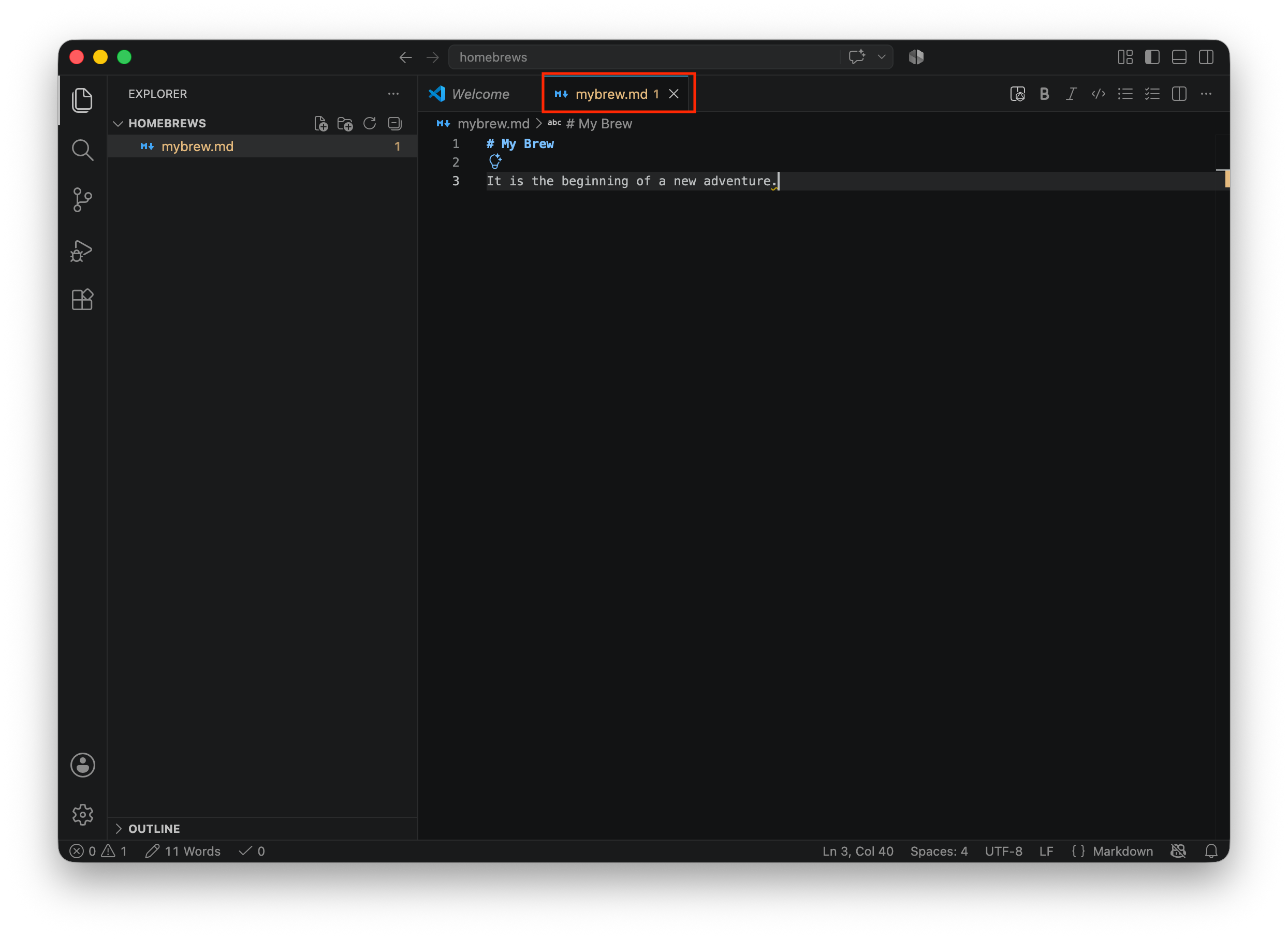Open the Run and Debug view
Screen dimensions: 1288x939
pyautogui.click(x=82, y=250)
